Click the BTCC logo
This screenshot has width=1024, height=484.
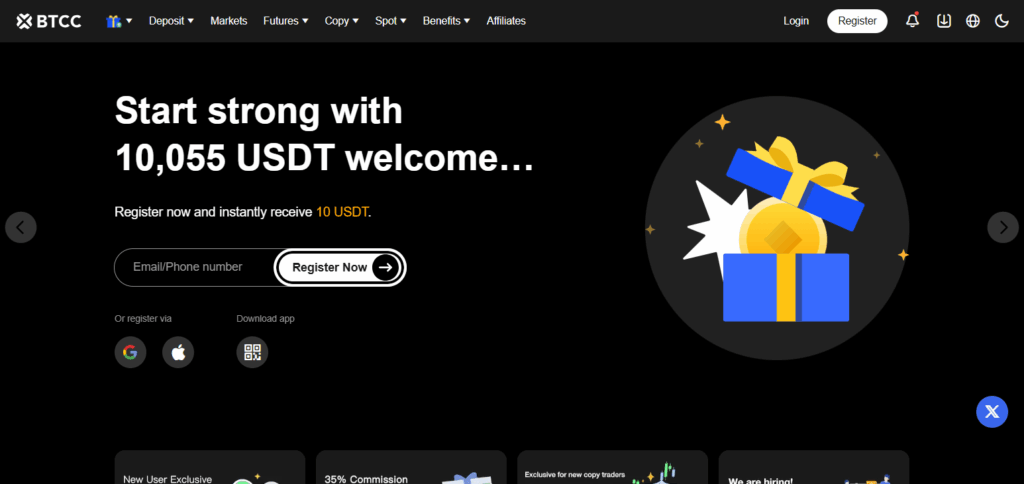[x=48, y=21]
